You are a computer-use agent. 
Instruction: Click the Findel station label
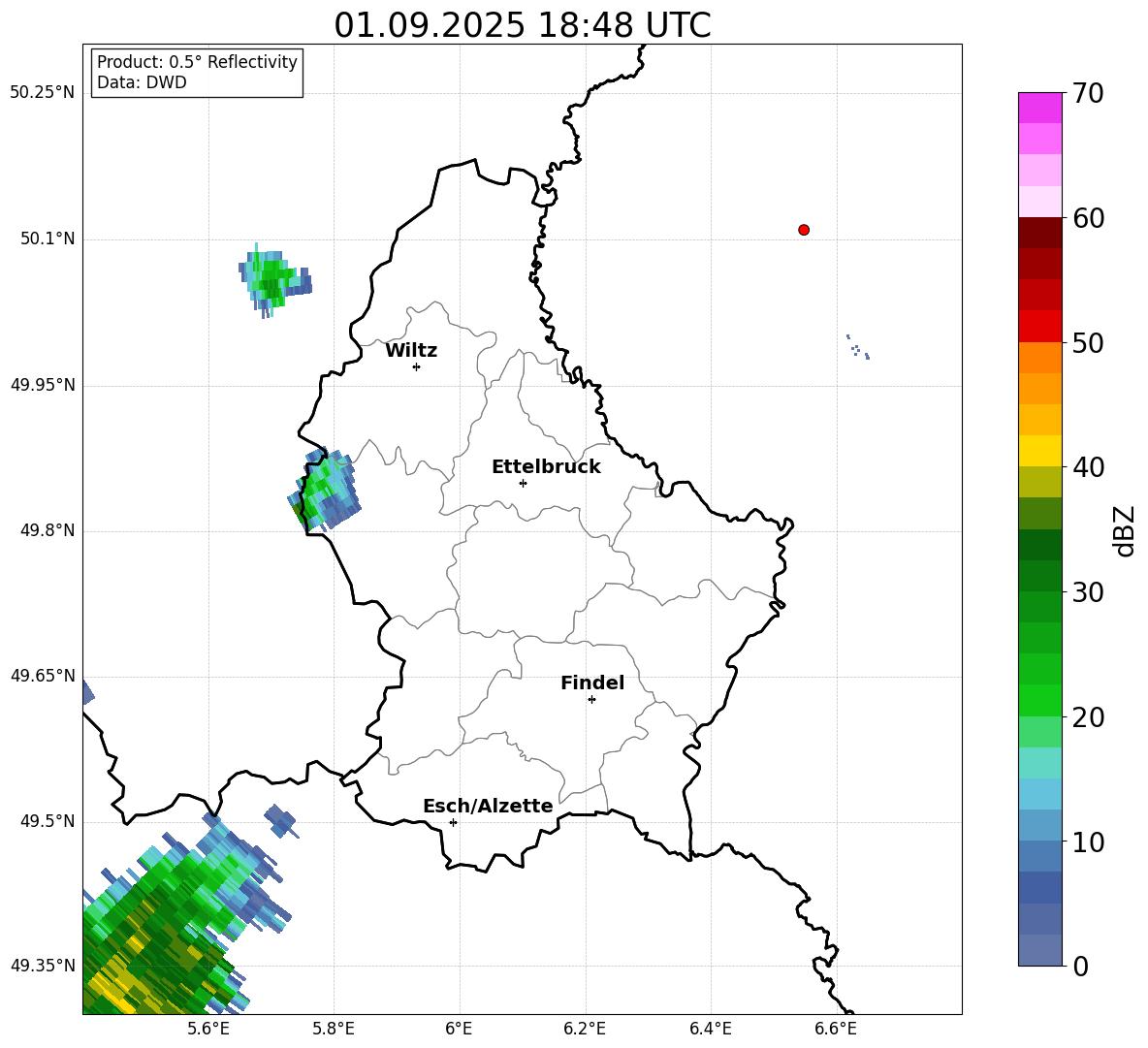tap(592, 683)
